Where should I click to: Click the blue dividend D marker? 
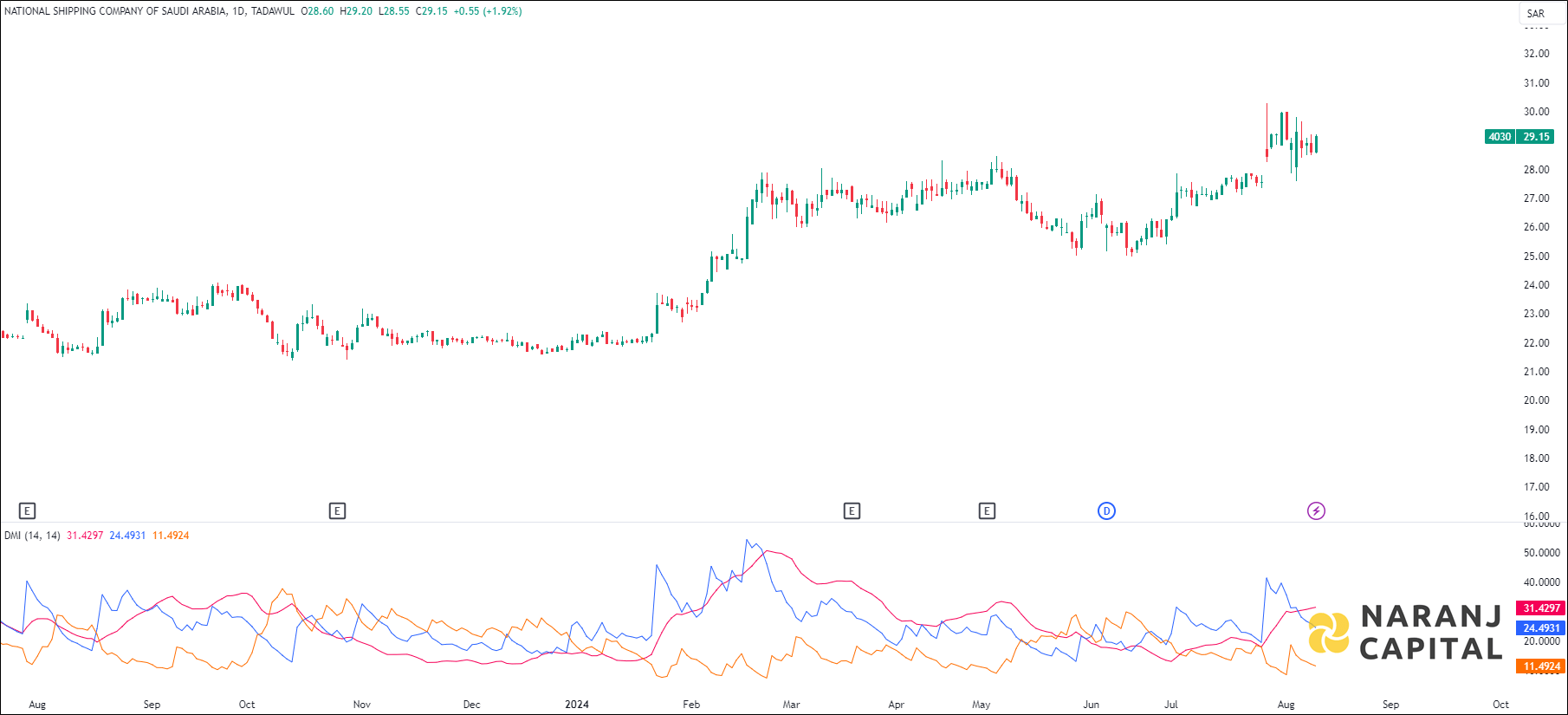pyautogui.click(x=1106, y=510)
